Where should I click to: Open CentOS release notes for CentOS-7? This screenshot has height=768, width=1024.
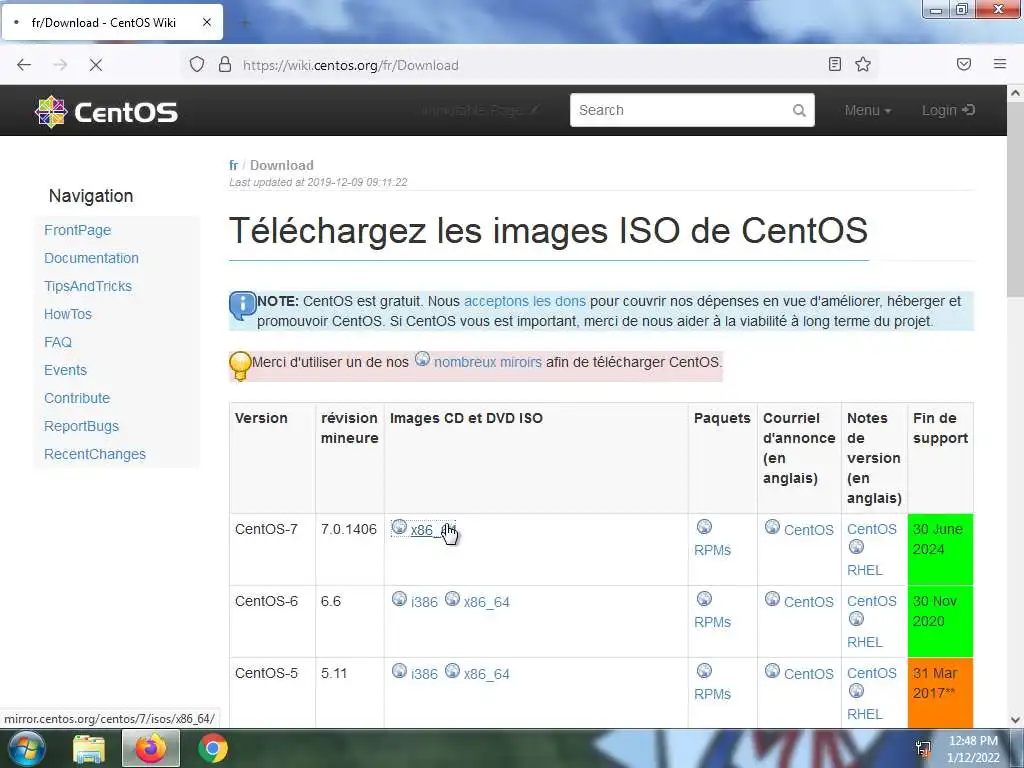click(872, 529)
